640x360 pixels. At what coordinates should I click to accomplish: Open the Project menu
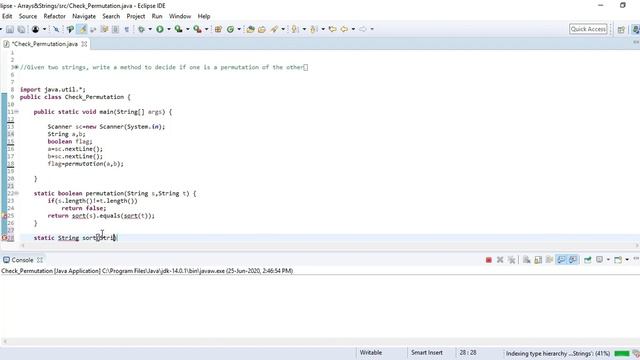tap(136, 16)
